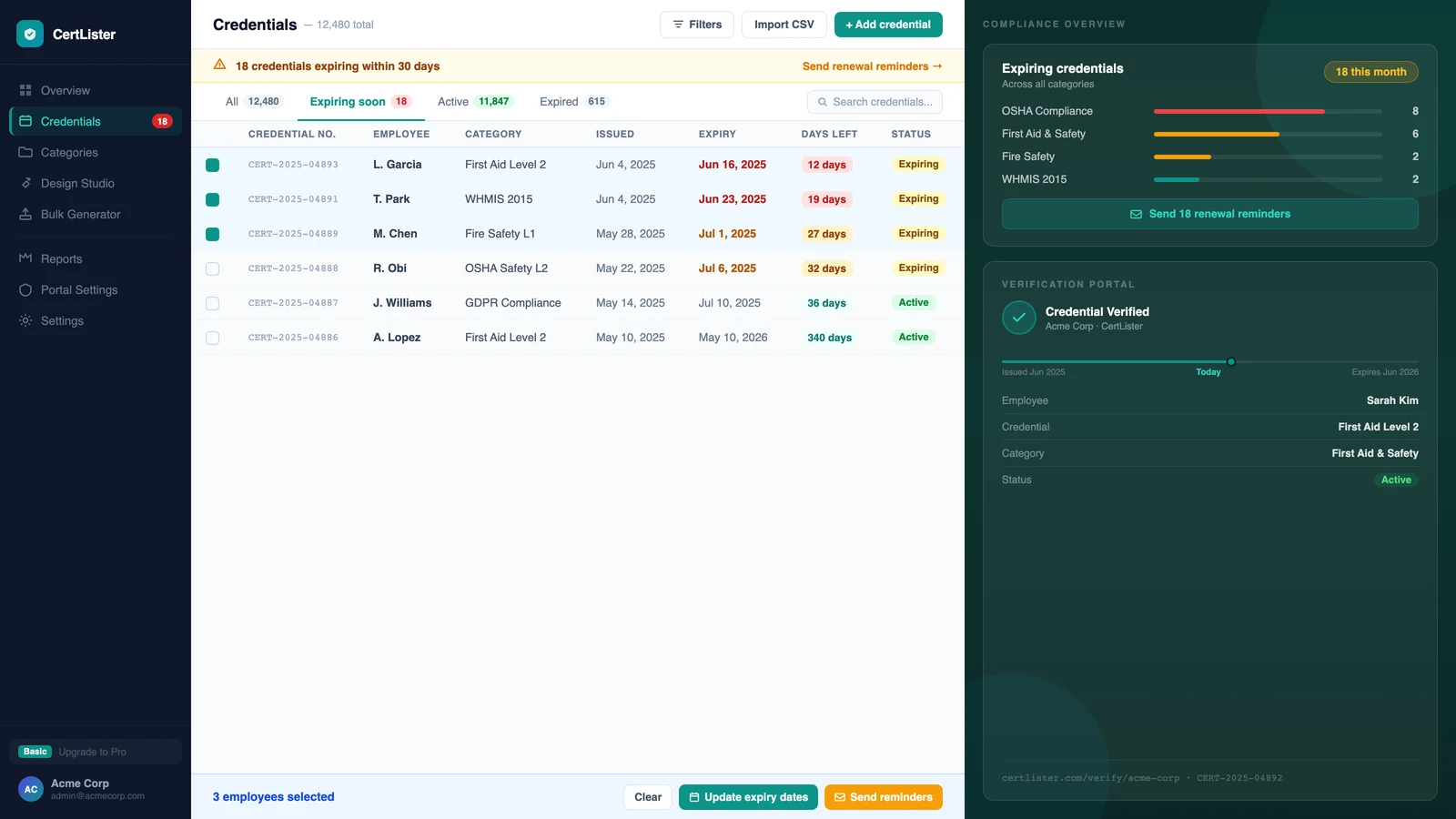Check the R. Obi row checkbox

[212, 268]
